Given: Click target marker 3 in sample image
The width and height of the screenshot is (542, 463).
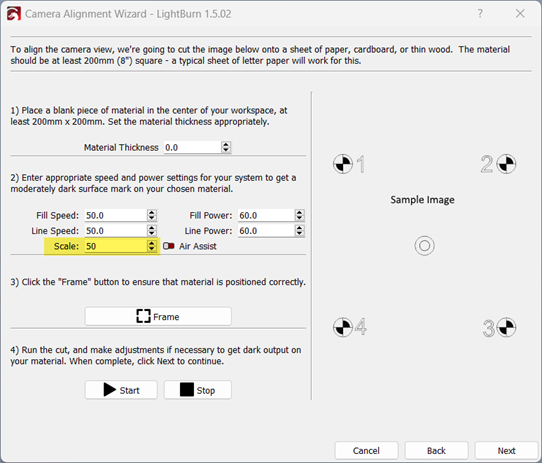Looking at the screenshot, I should point(506,327).
